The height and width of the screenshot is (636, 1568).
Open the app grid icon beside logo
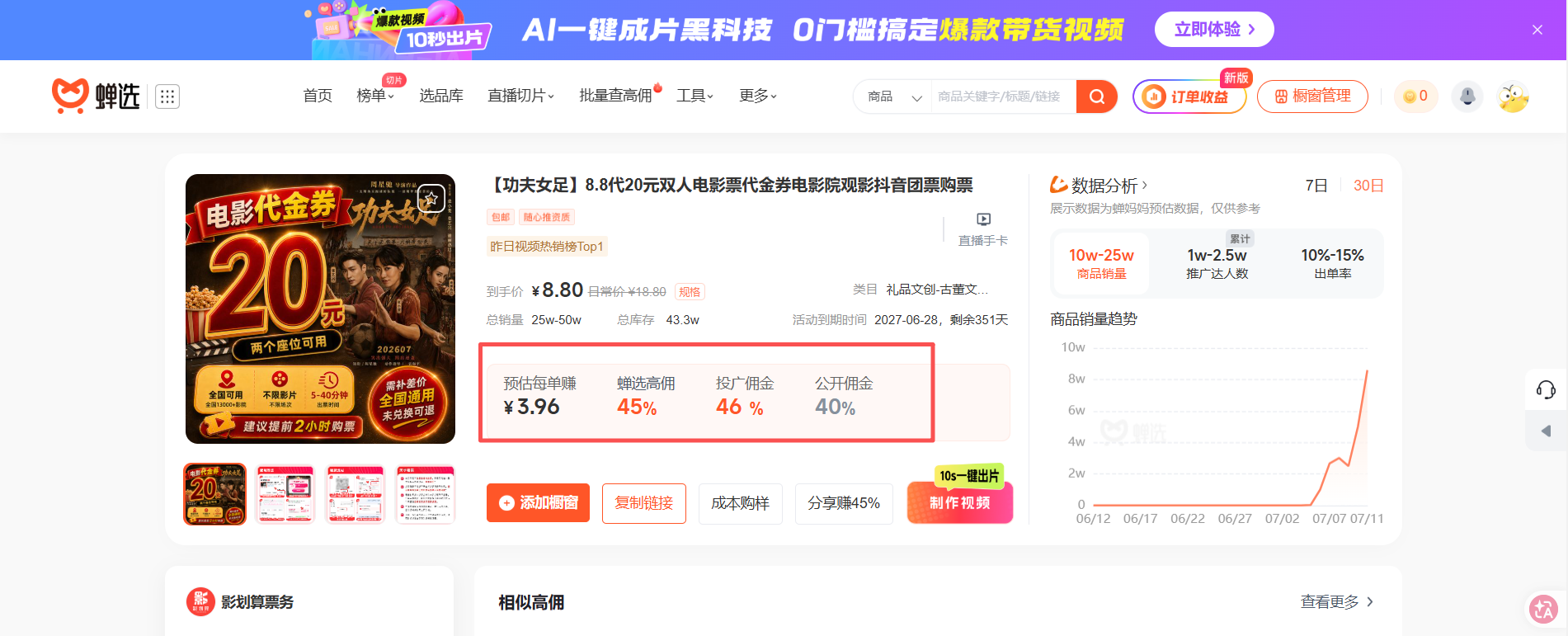(x=167, y=97)
